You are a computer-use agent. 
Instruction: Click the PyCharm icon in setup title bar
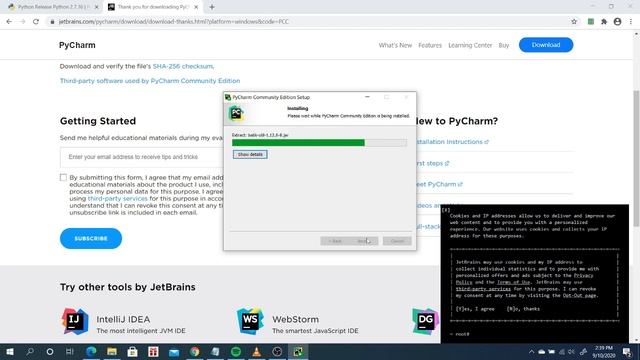coord(228,97)
